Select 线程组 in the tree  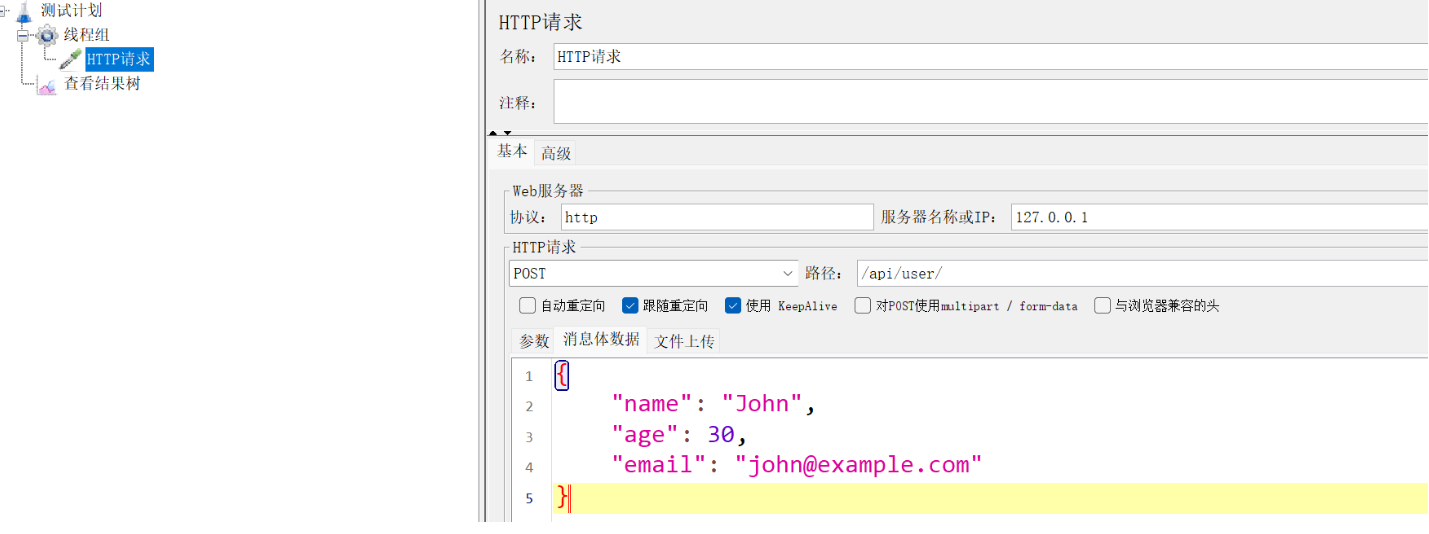click(87, 35)
